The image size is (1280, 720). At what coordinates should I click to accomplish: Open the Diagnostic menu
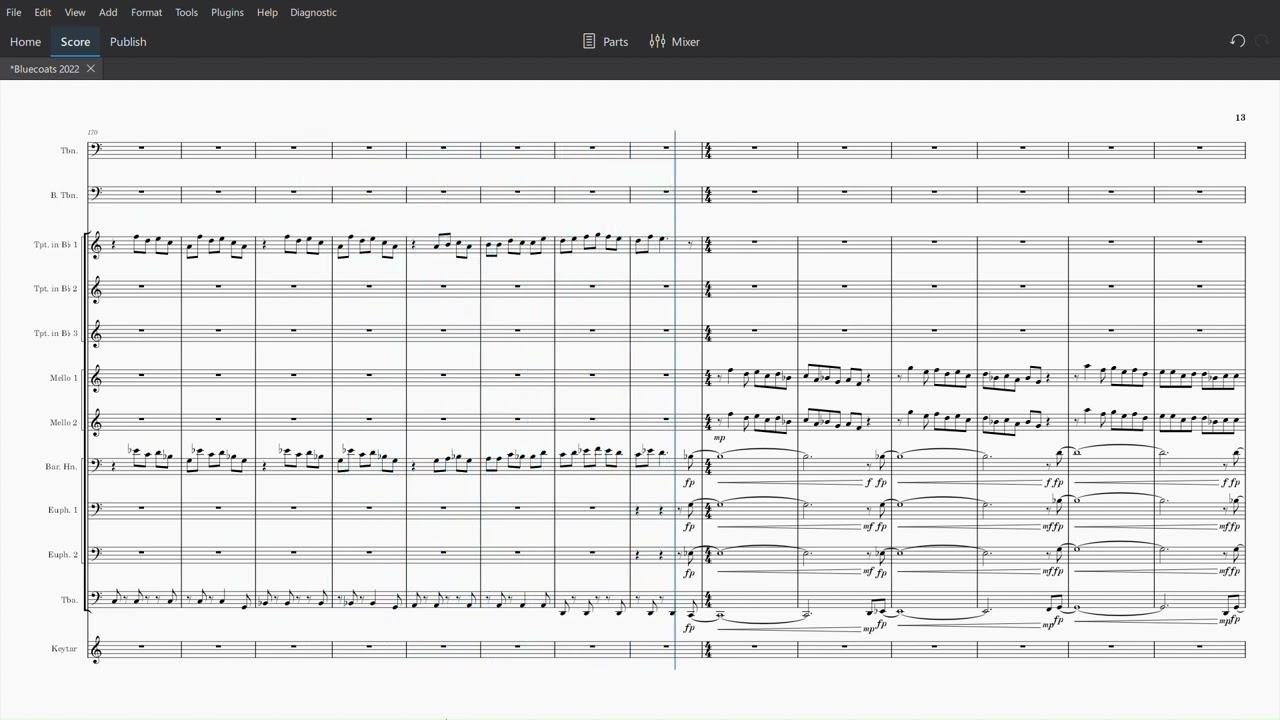pos(313,12)
